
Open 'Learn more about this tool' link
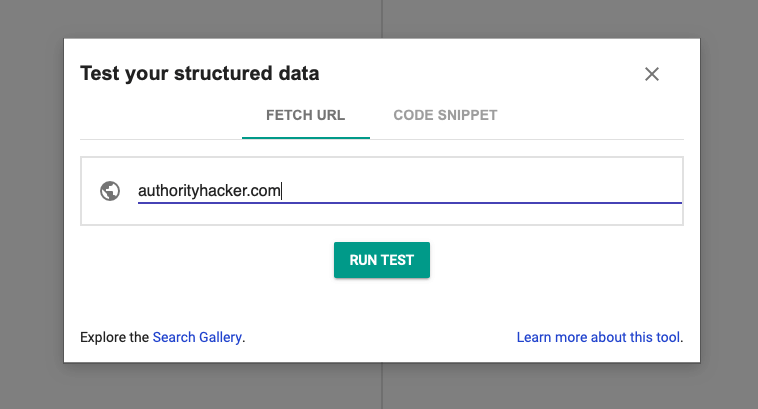599,337
